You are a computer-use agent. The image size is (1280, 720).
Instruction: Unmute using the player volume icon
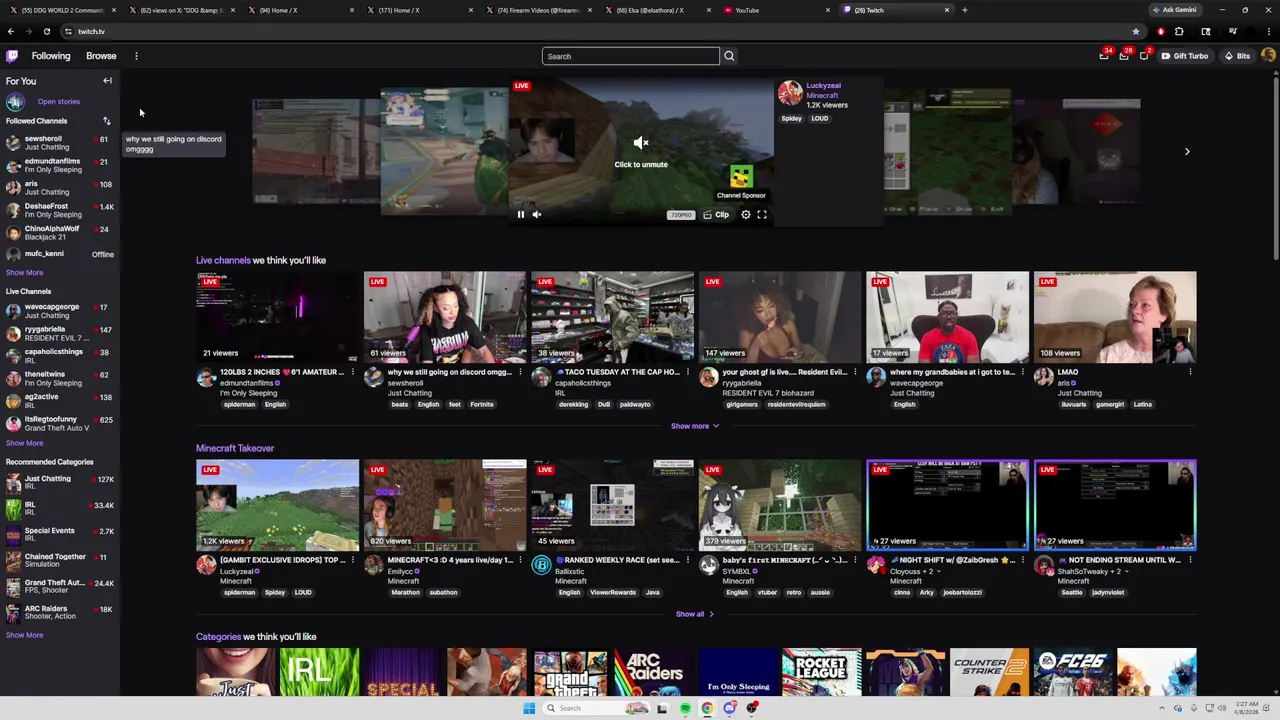[536, 214]
